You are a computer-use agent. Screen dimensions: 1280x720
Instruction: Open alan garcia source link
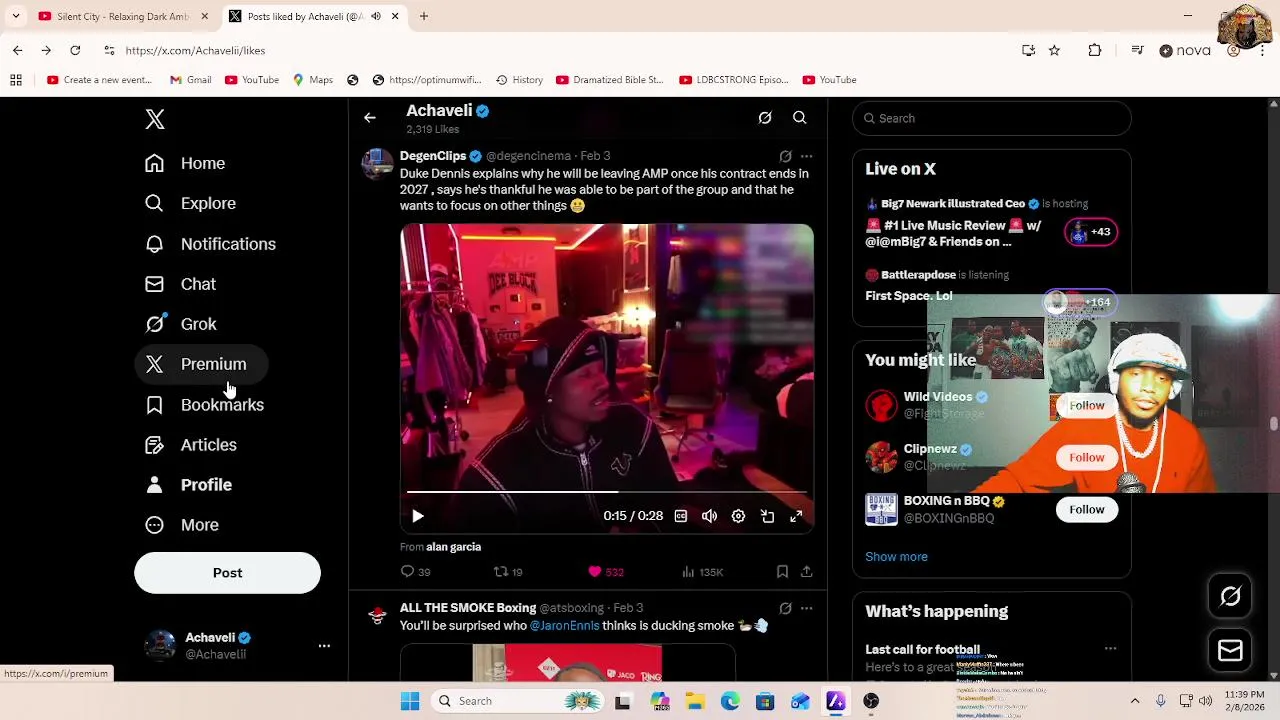coord(453,547)
